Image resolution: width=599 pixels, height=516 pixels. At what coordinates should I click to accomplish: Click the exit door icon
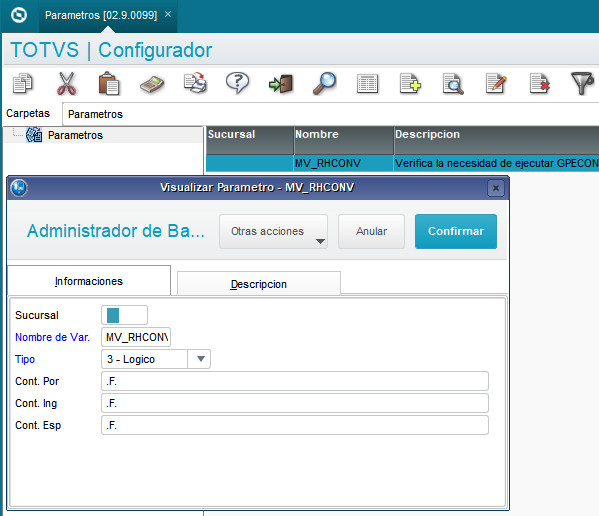pos(281,84)
